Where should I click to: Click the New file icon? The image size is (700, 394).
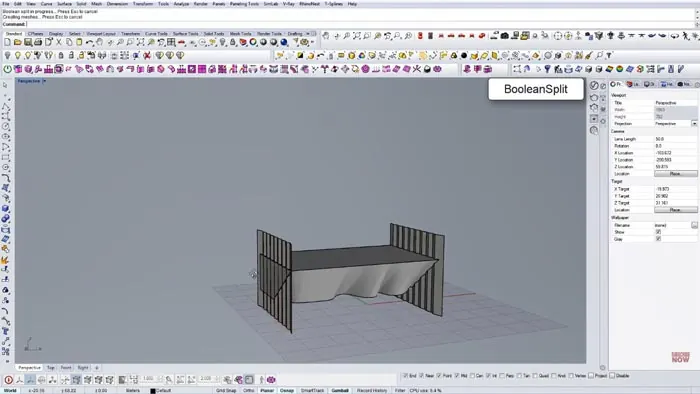(7, 42)
